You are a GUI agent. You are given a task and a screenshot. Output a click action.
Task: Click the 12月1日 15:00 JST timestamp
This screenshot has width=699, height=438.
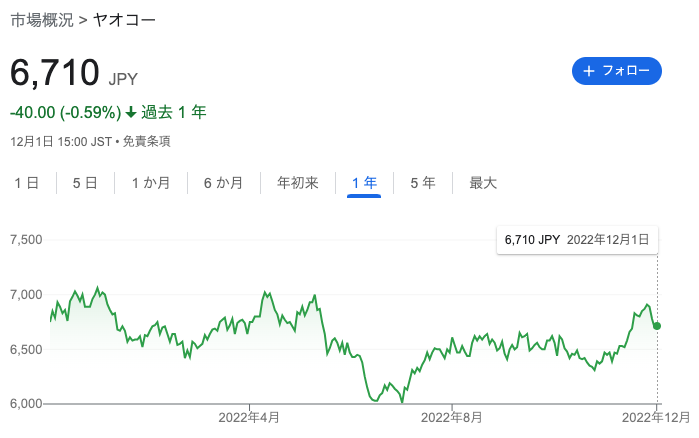pos(61,142)
